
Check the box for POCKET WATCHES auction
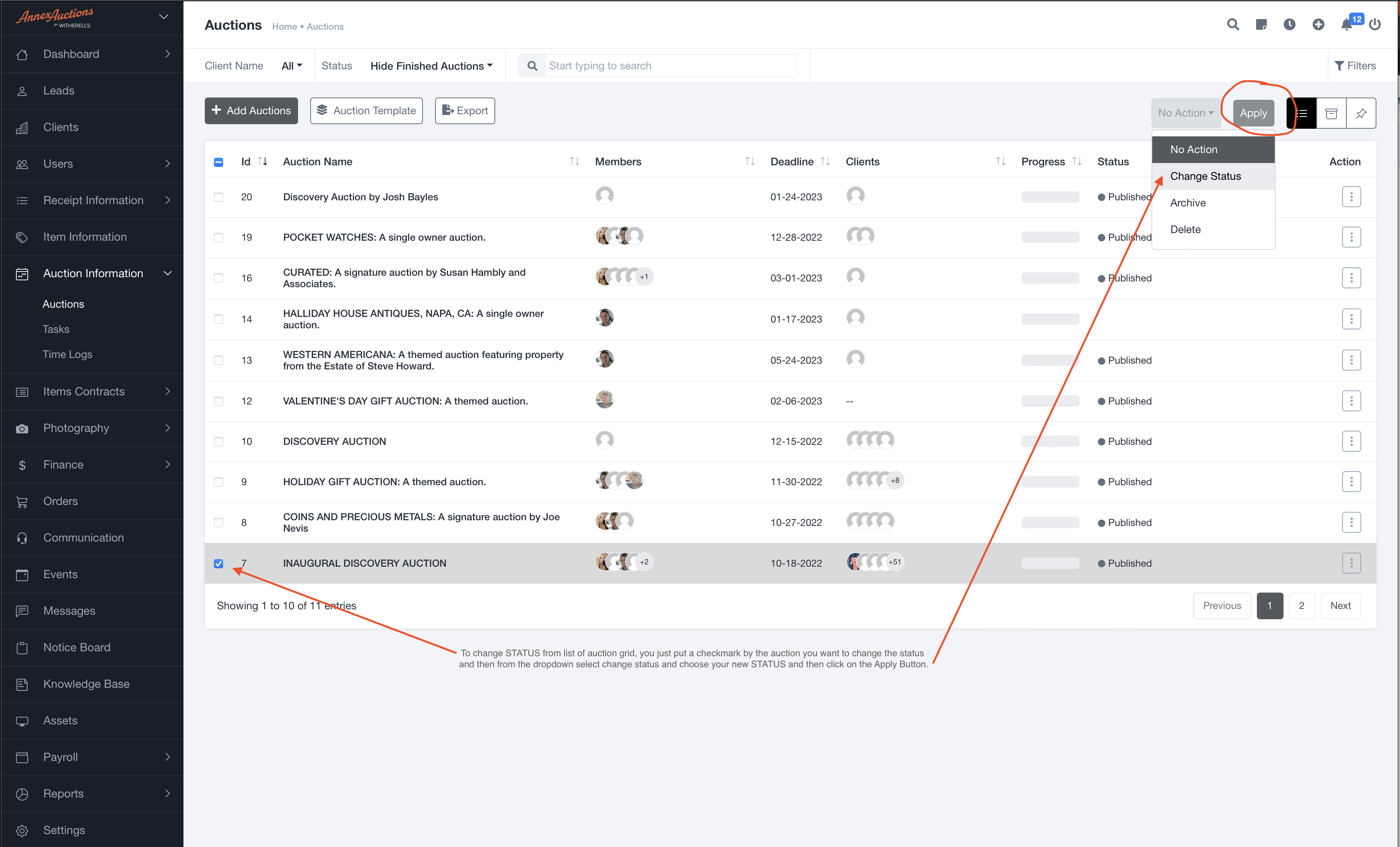218,237
